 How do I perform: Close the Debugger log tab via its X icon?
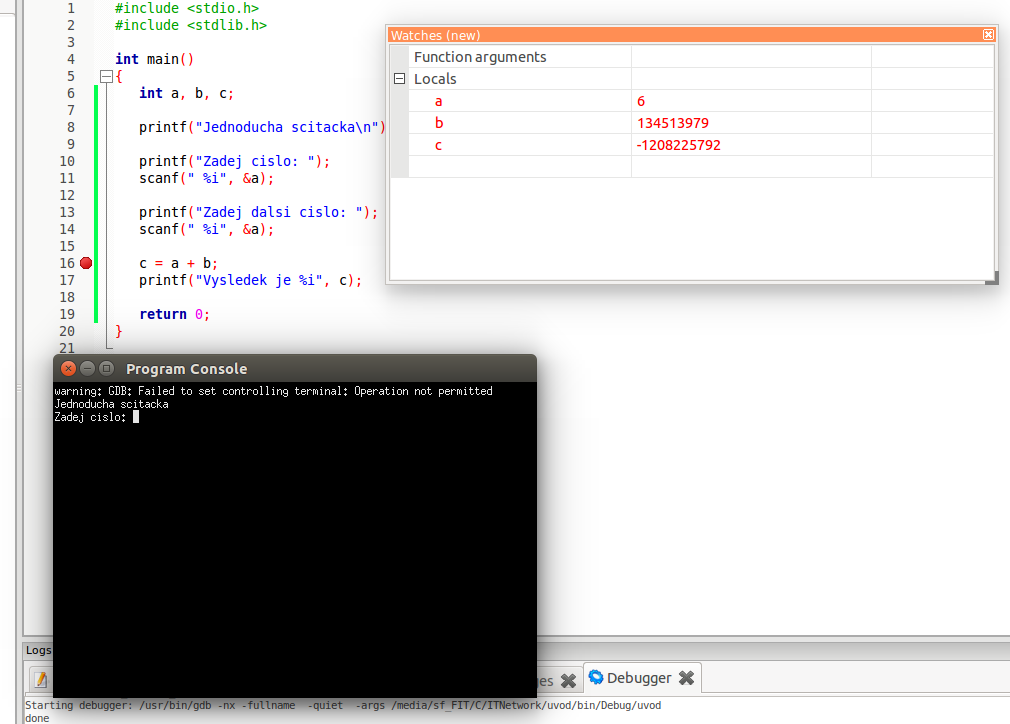click(x=686, y=677)
